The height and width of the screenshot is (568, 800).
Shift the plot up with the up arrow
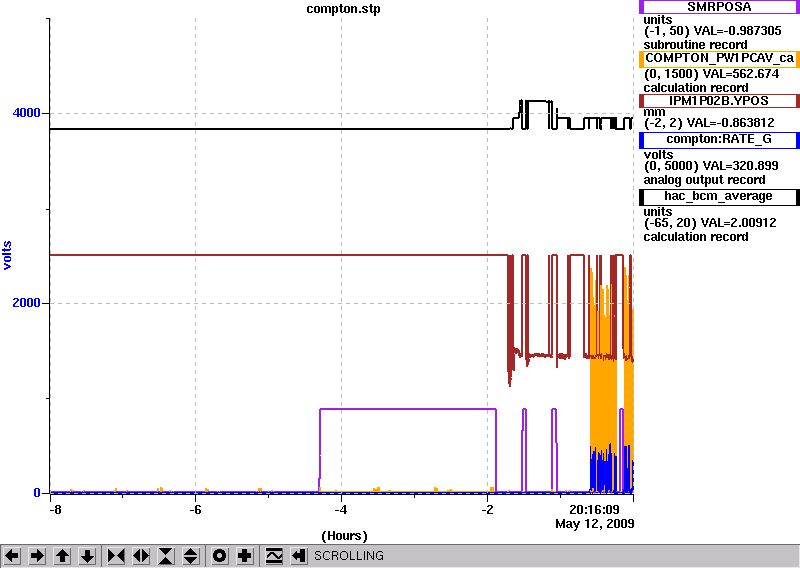coord(62,555)
